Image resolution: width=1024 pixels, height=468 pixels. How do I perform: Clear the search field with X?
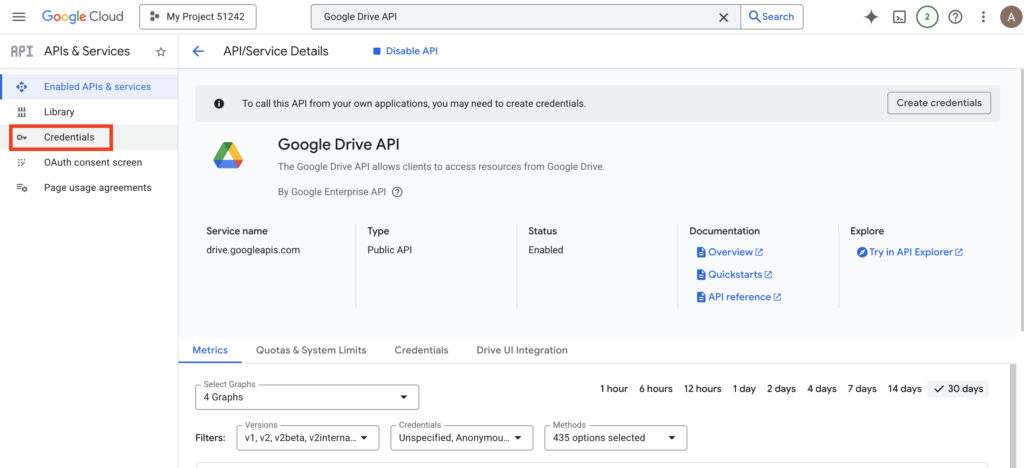click(x=724, y=17)
